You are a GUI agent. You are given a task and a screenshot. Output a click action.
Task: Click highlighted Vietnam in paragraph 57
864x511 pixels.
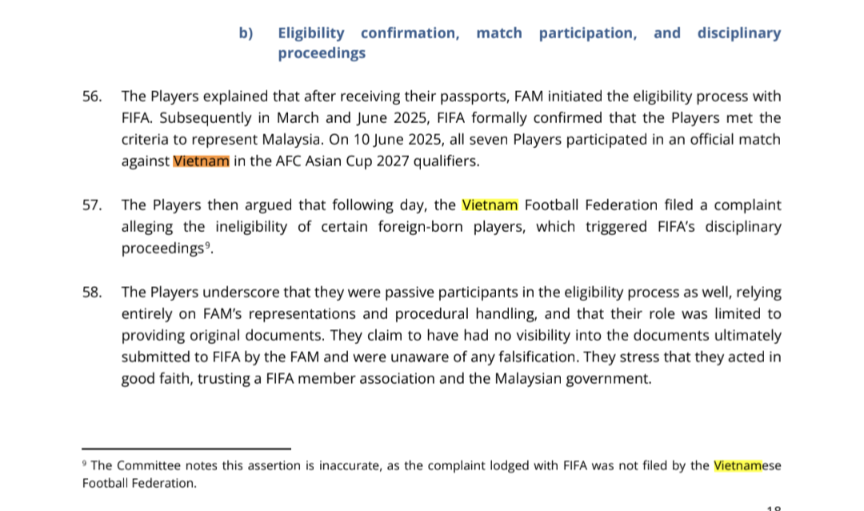tap(490, 205)
